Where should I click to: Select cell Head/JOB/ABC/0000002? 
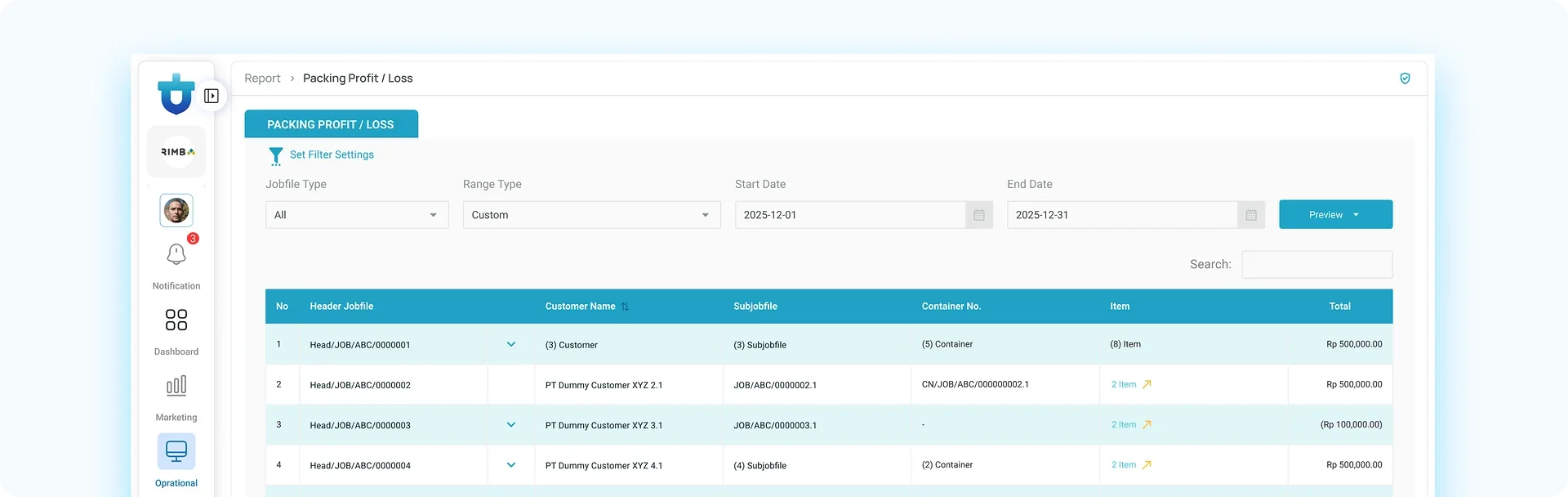click(360, 385)
